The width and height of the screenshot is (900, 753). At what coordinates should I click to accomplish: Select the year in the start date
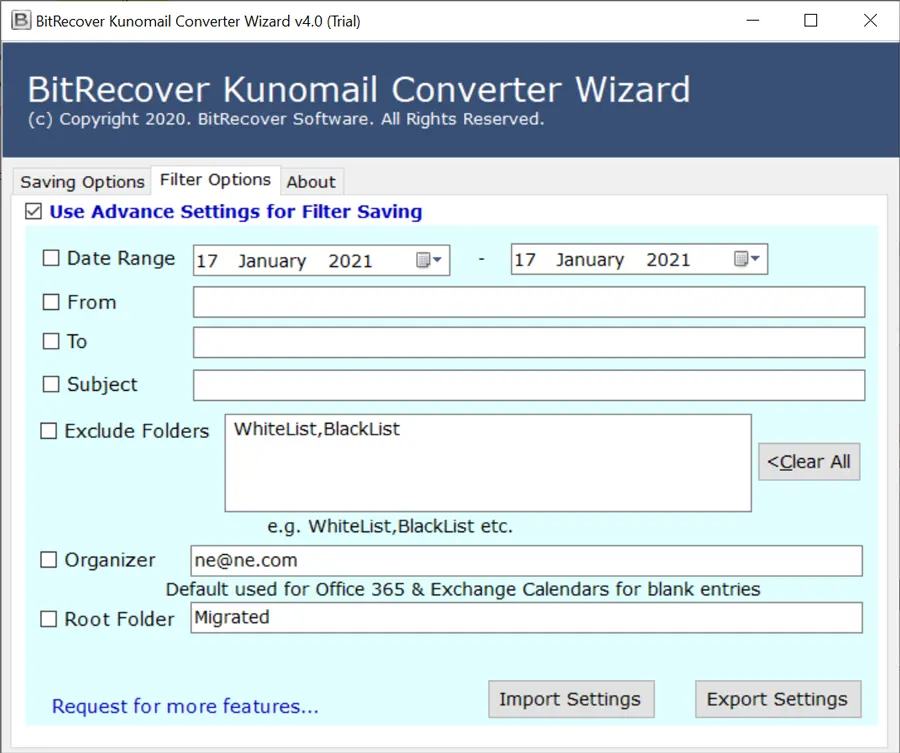(350, 261)
